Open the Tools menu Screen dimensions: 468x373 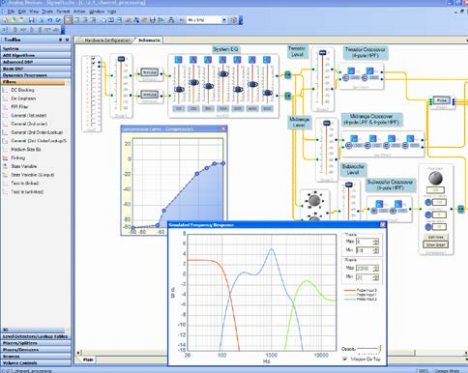(x=47, y=11)
